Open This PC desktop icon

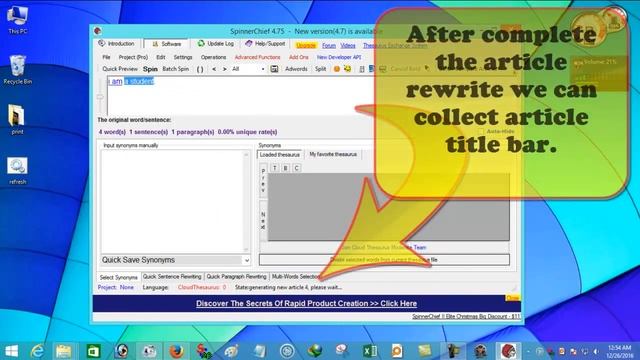[18, 20]
